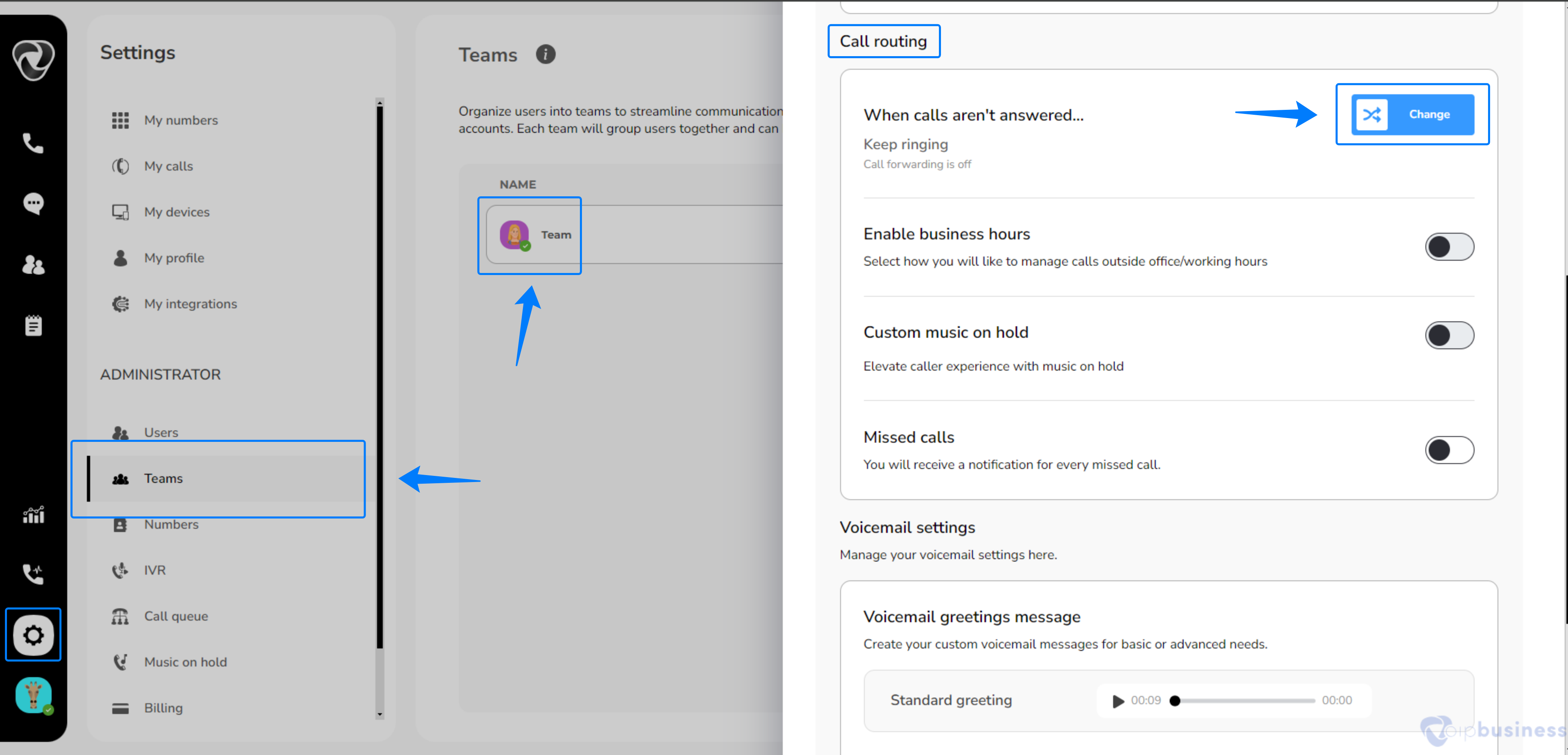This screenshot has width=1568, height=755.
Task: Click the My devices monitor icon
Action: click(x=120, y=212)
